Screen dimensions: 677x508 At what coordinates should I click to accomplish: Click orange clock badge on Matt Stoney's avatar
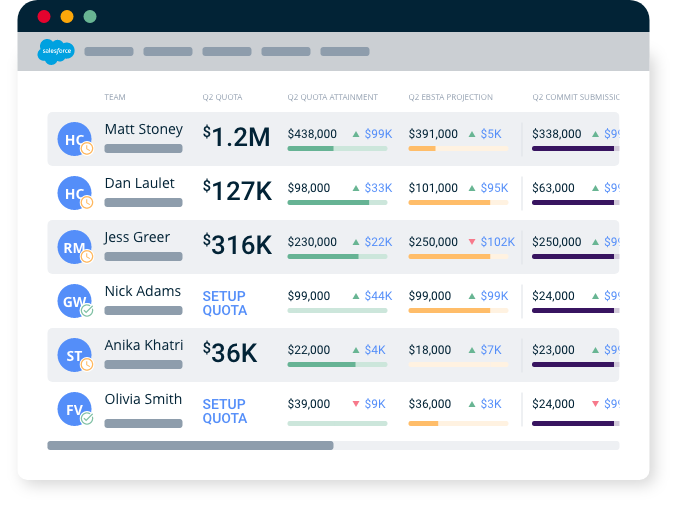coord(87,149)
